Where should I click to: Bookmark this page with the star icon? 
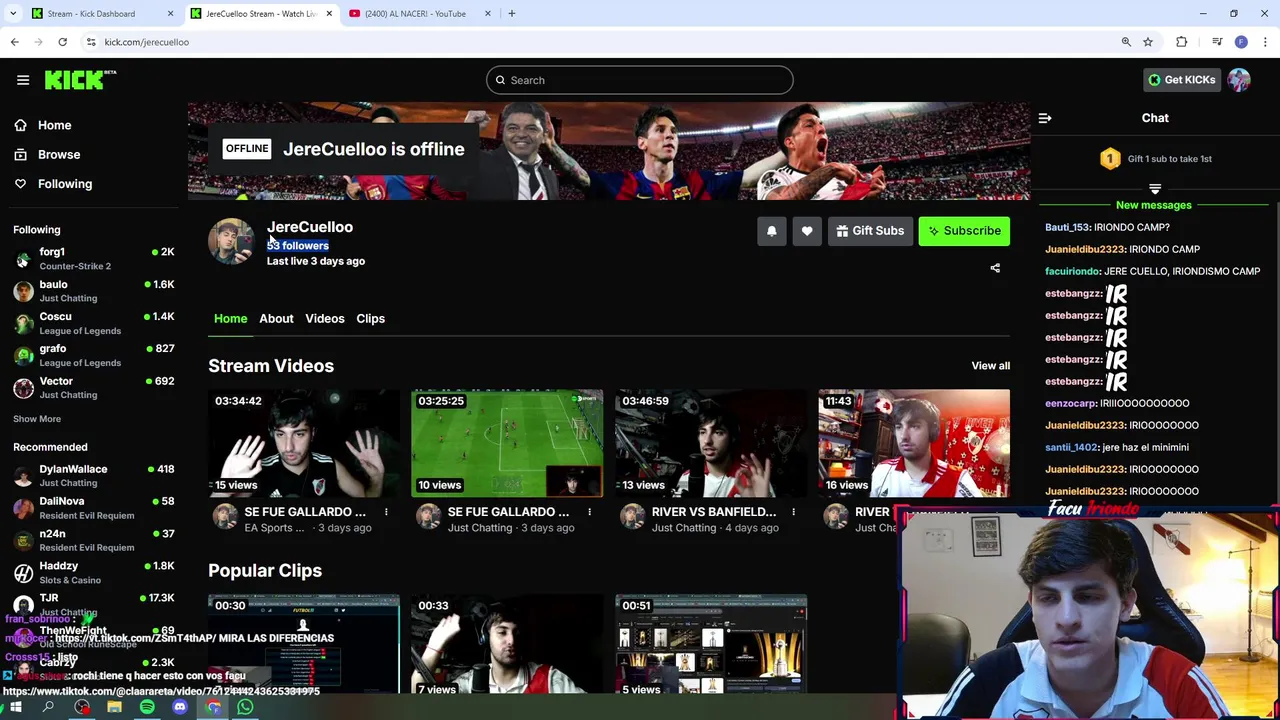point(1148,42)
